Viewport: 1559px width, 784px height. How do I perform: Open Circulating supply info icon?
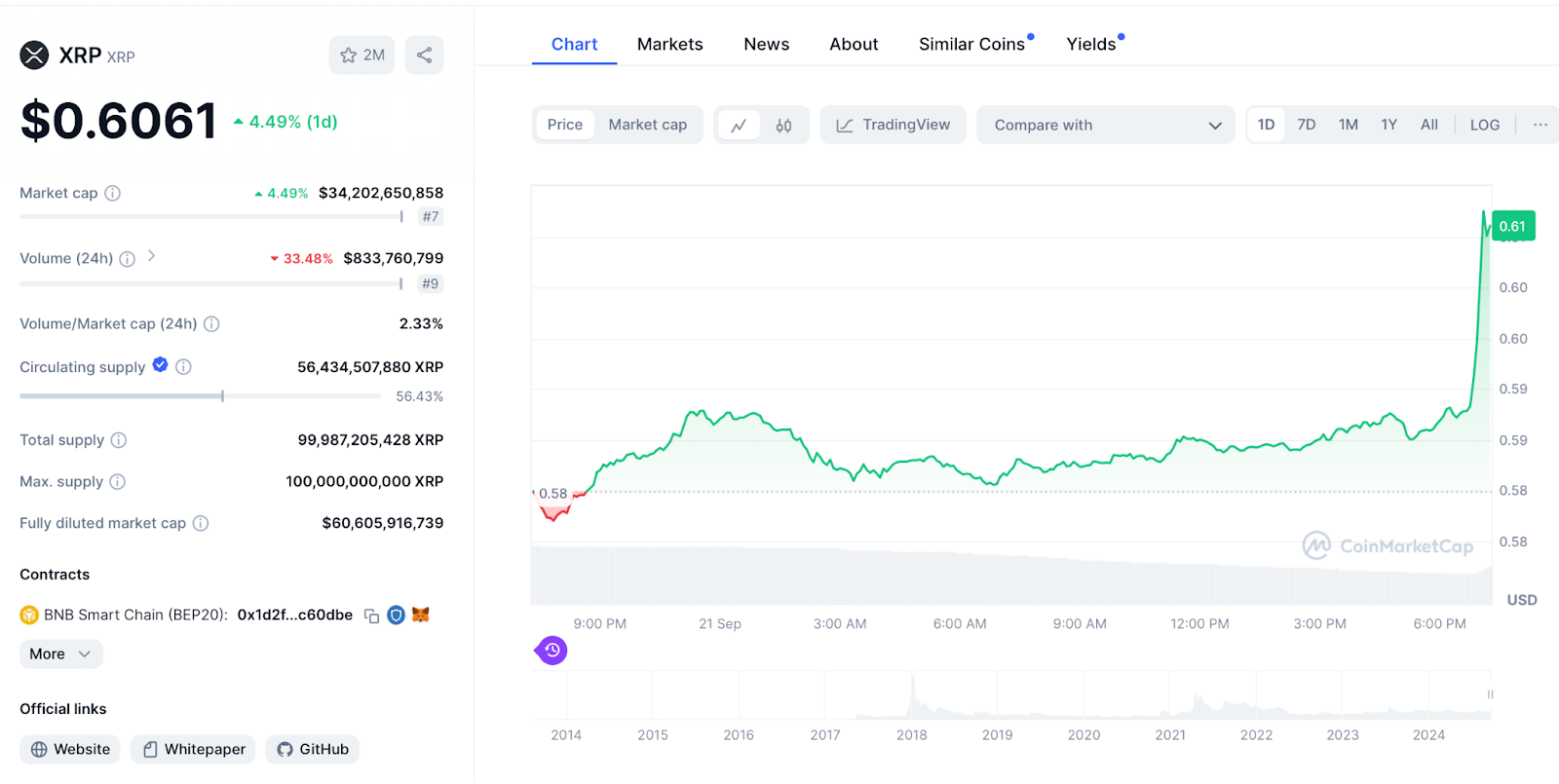coord(183,366)
